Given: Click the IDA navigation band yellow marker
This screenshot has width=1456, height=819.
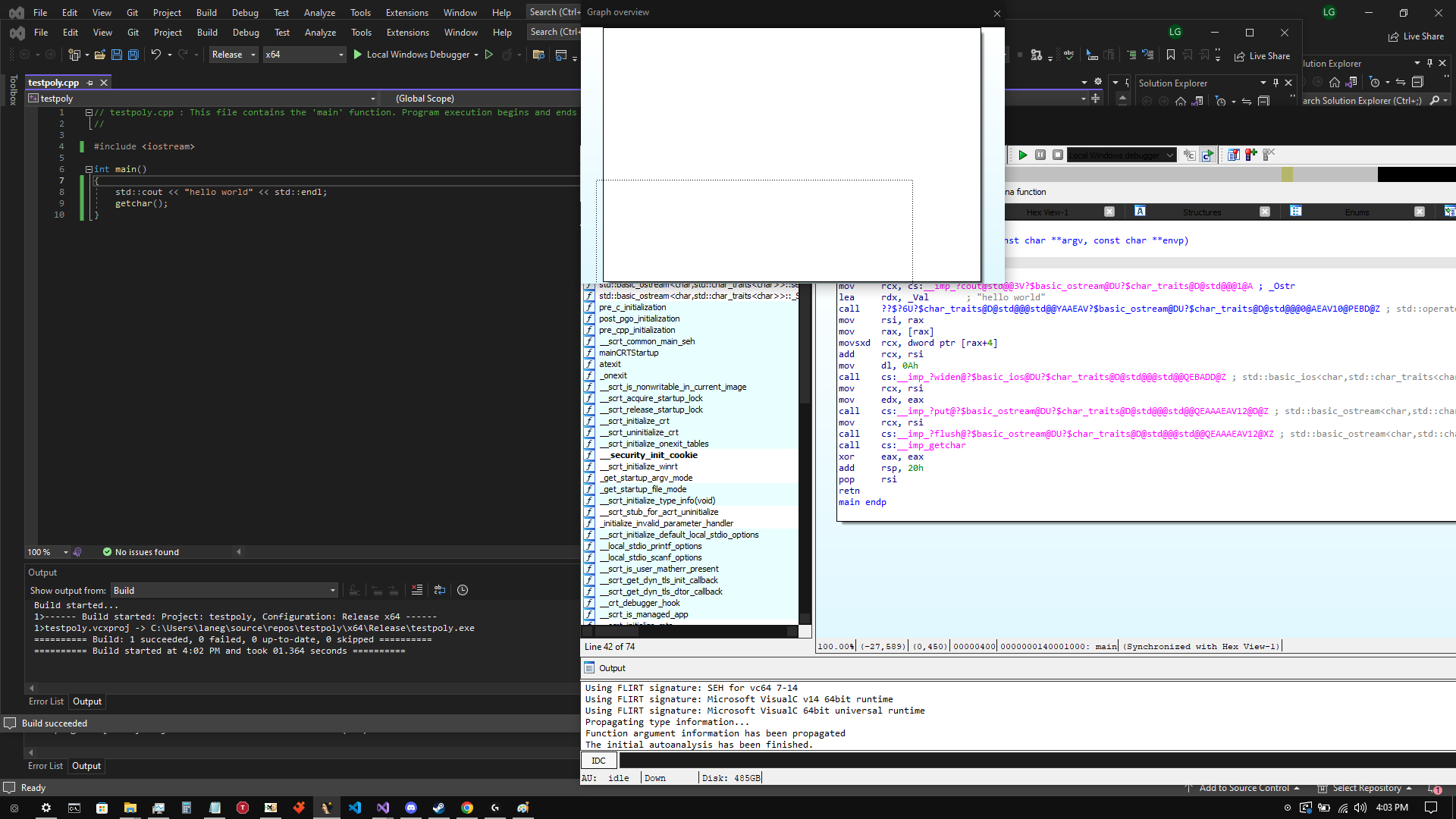Looking at the screenshot, I should 1287,174.
